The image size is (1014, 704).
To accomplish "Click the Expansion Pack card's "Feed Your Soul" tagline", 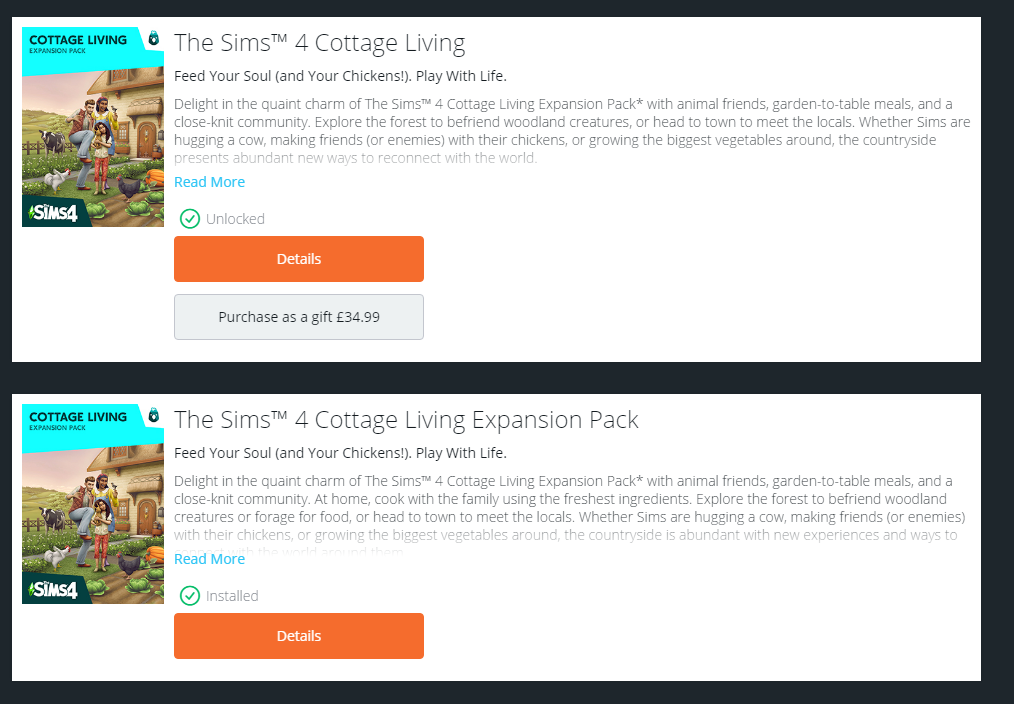I will 340,453.
